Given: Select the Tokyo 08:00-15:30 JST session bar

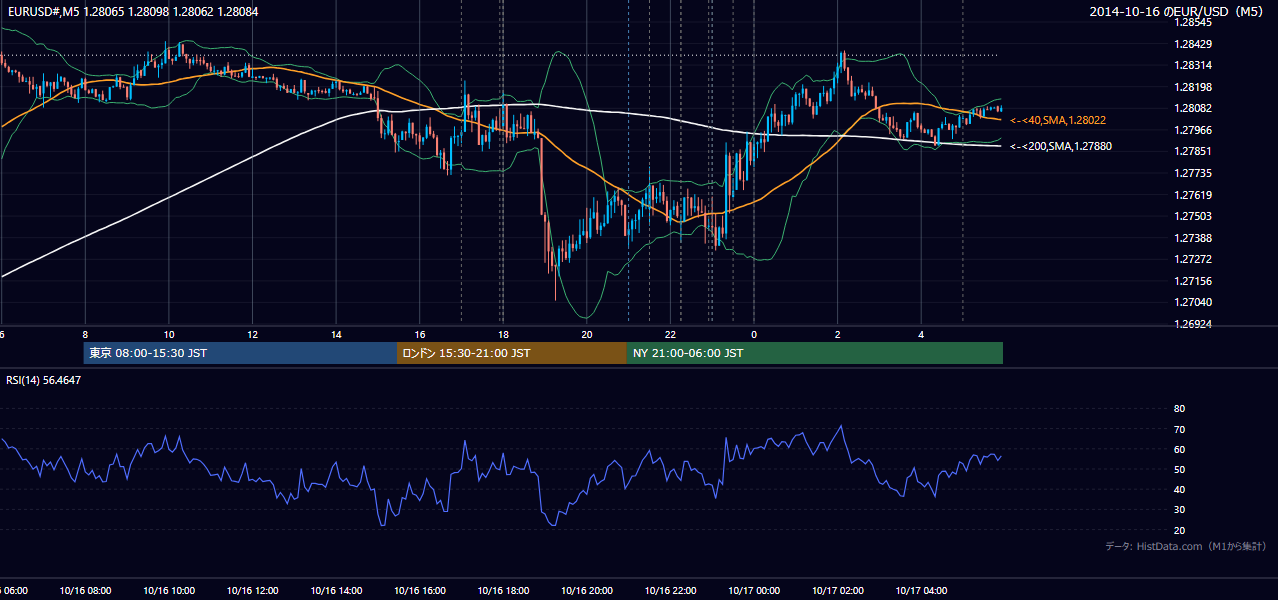Looking at the screenshot, I should pos(240,353).
